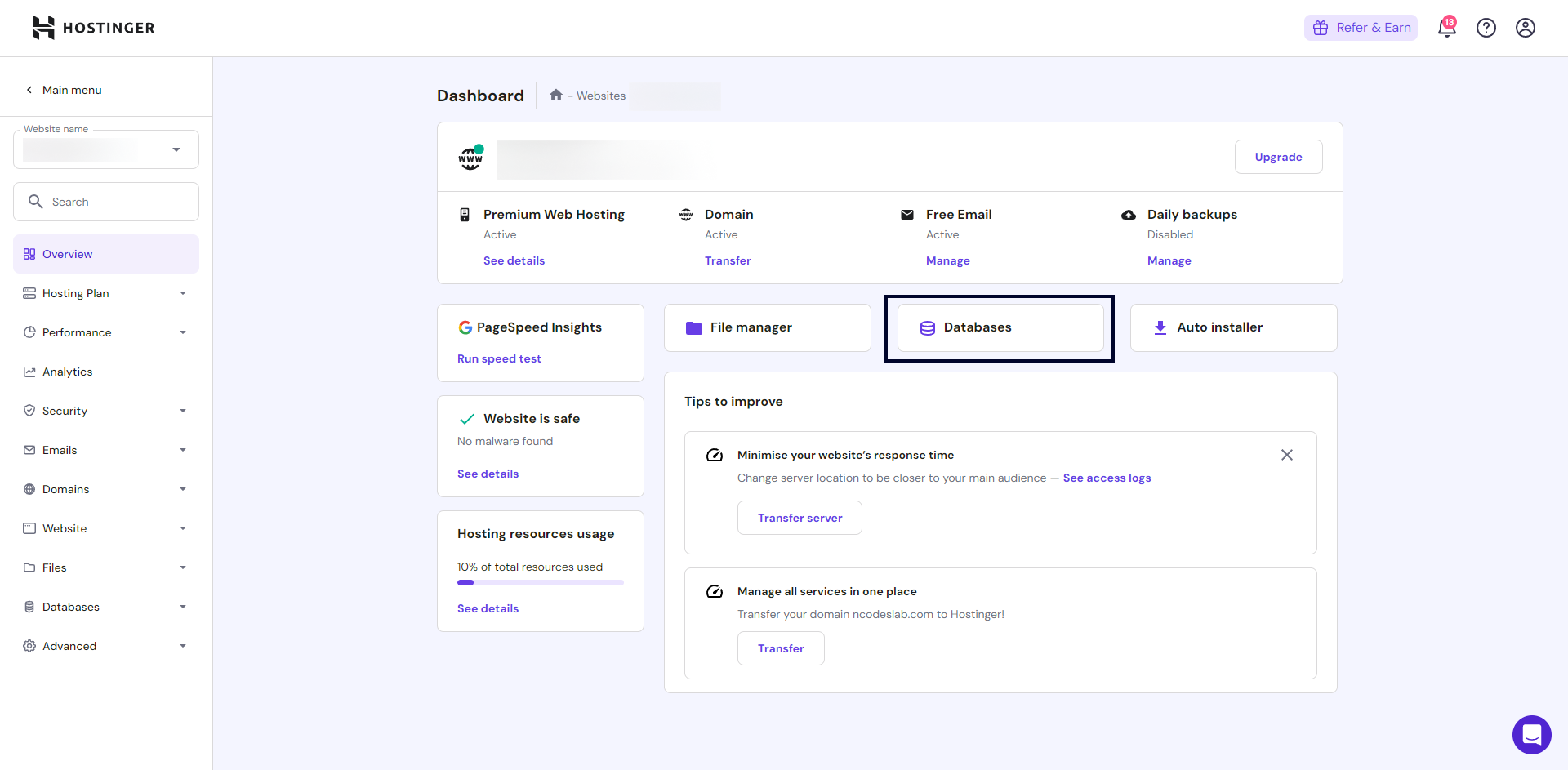Screen dimensions: 1568x770
Task: Click the gift icon in Refer & Earn
Action: pos(1321,28)
